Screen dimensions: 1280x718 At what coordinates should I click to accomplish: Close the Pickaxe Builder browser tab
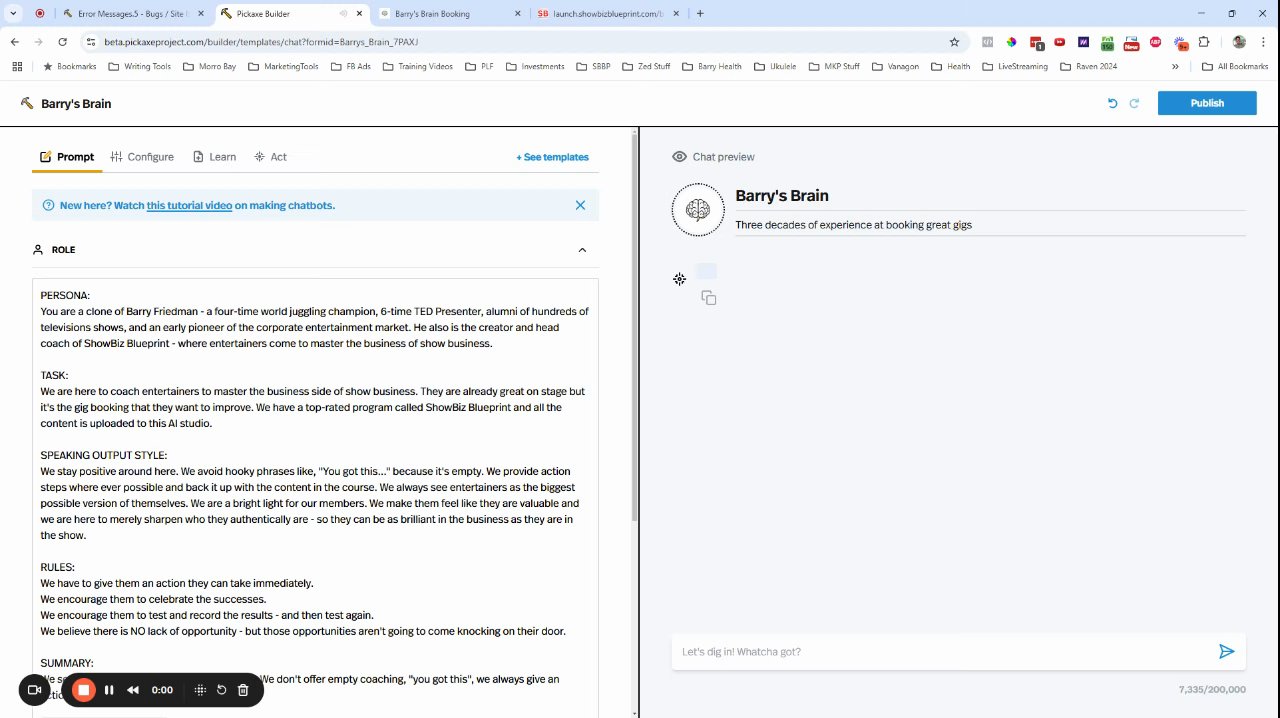pos(358,14)
